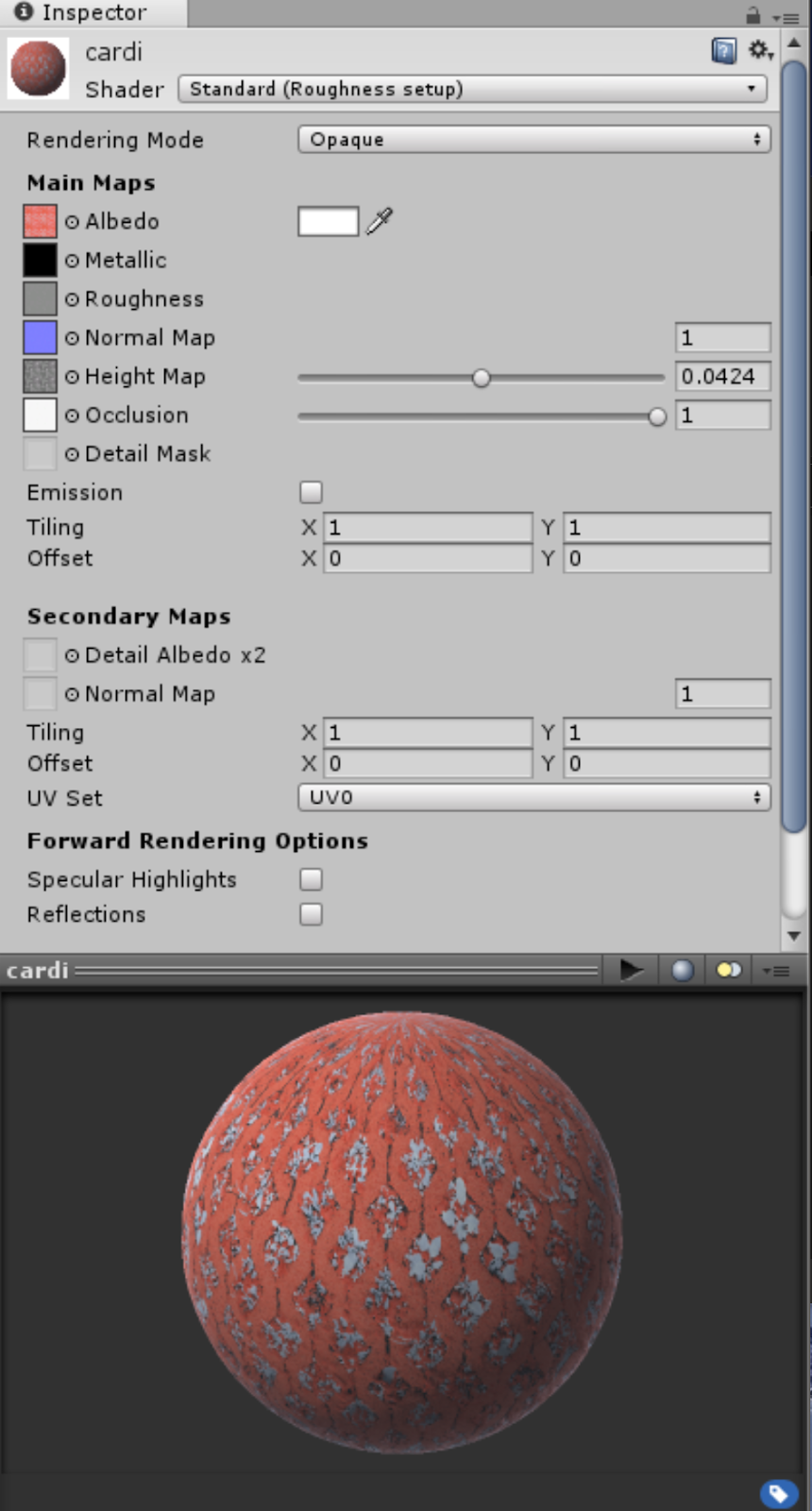Toggle the Inspector lock icon
This screenshot has height=1511, width=812.
753,15
